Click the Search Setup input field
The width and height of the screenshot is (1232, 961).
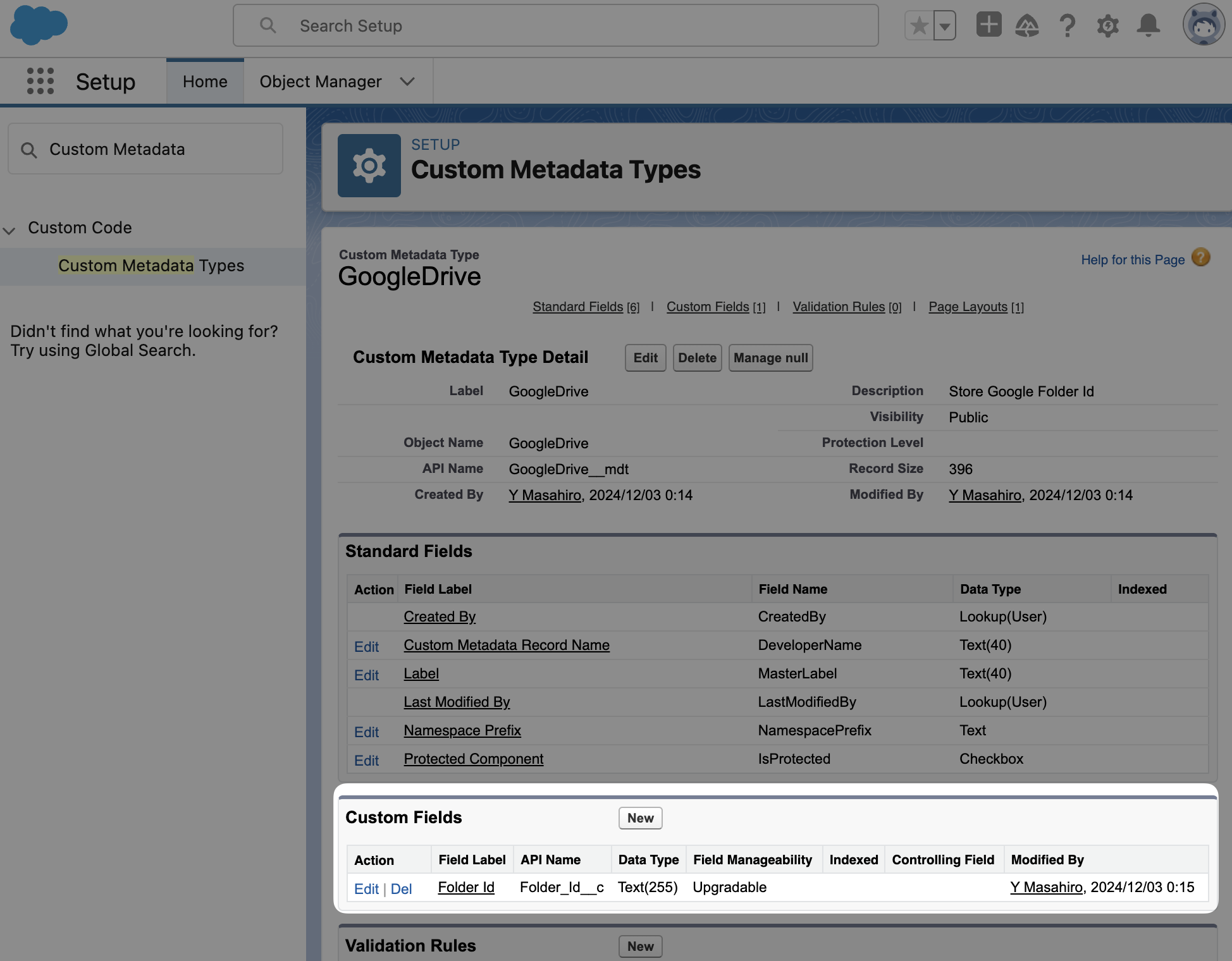coord(555,26)
